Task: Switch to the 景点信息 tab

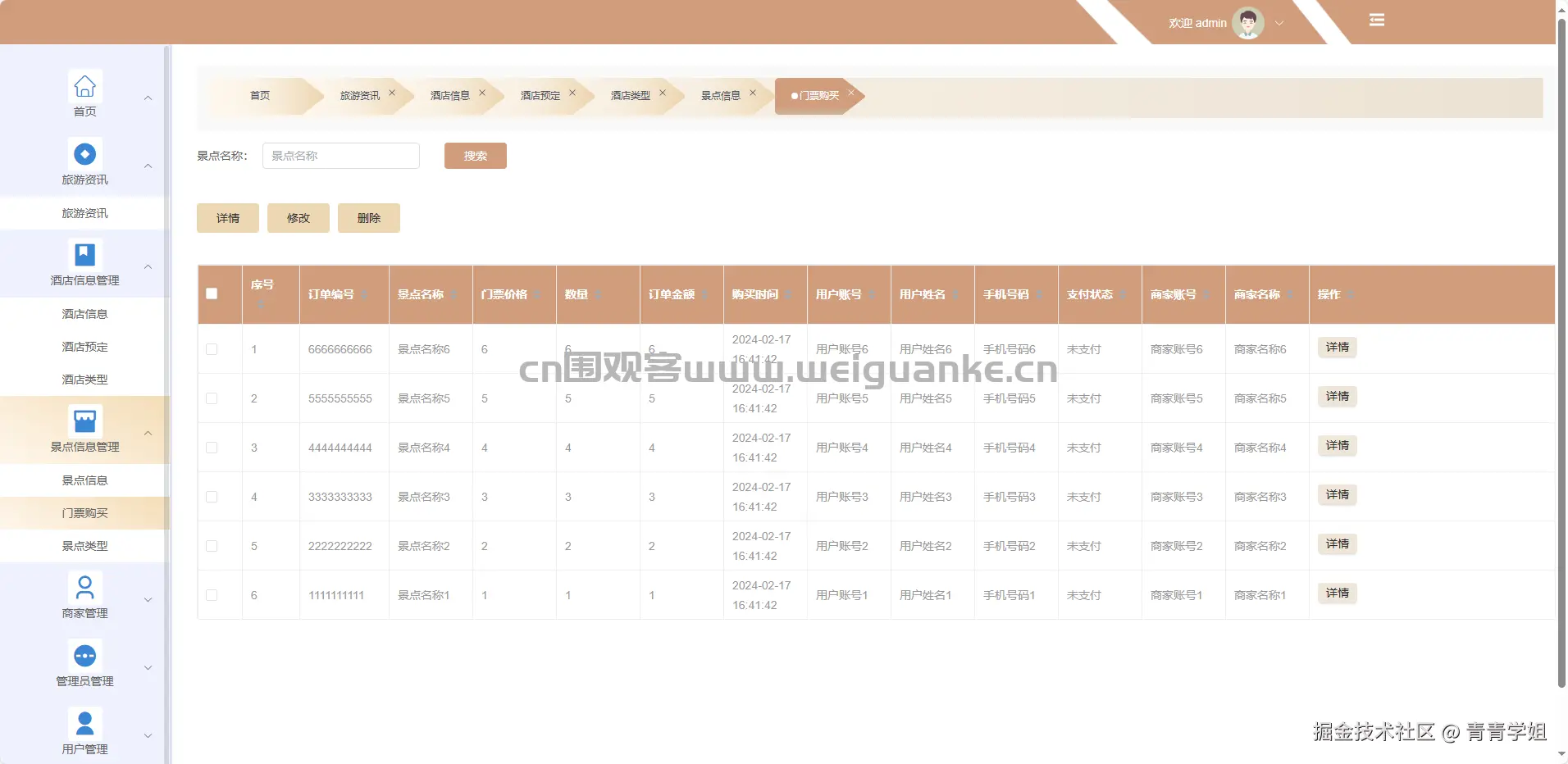Action: tap(721, 95)
